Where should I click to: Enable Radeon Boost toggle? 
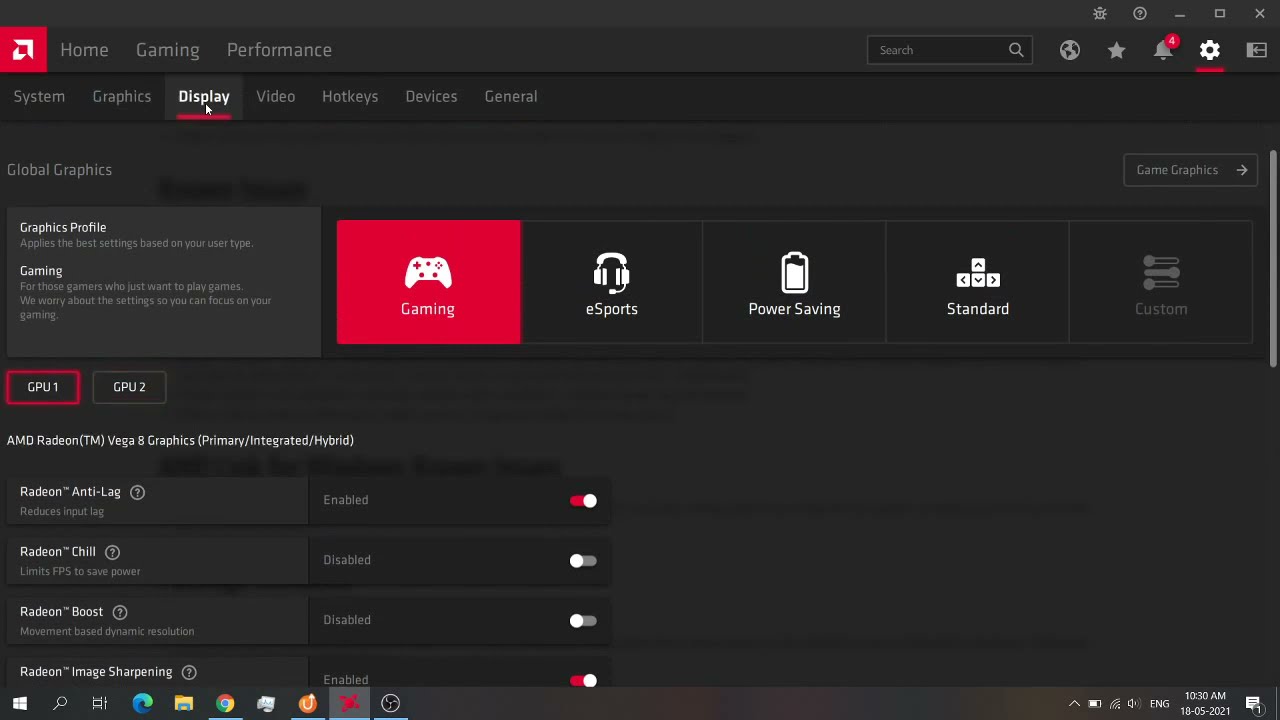583,621
